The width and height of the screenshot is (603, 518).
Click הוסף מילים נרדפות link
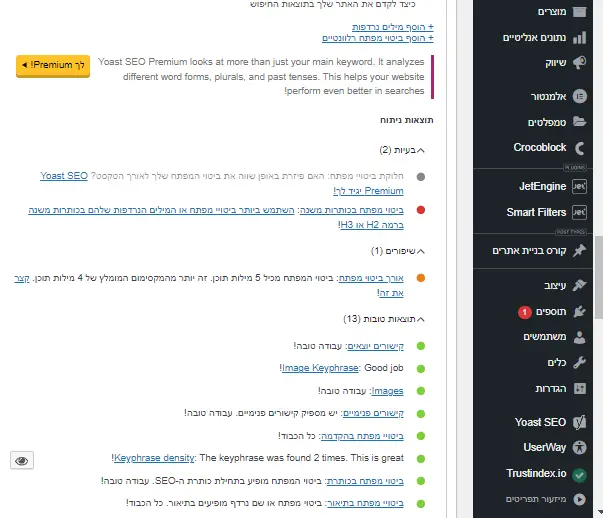point(393,27)
